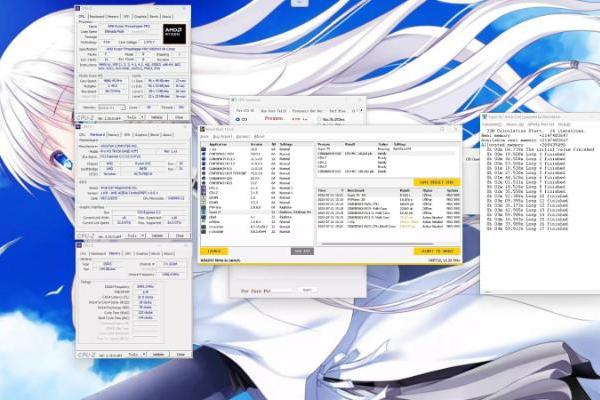
Task: Click the '32M Calculation Start' line in Super PI
Action: click(536, 131)
